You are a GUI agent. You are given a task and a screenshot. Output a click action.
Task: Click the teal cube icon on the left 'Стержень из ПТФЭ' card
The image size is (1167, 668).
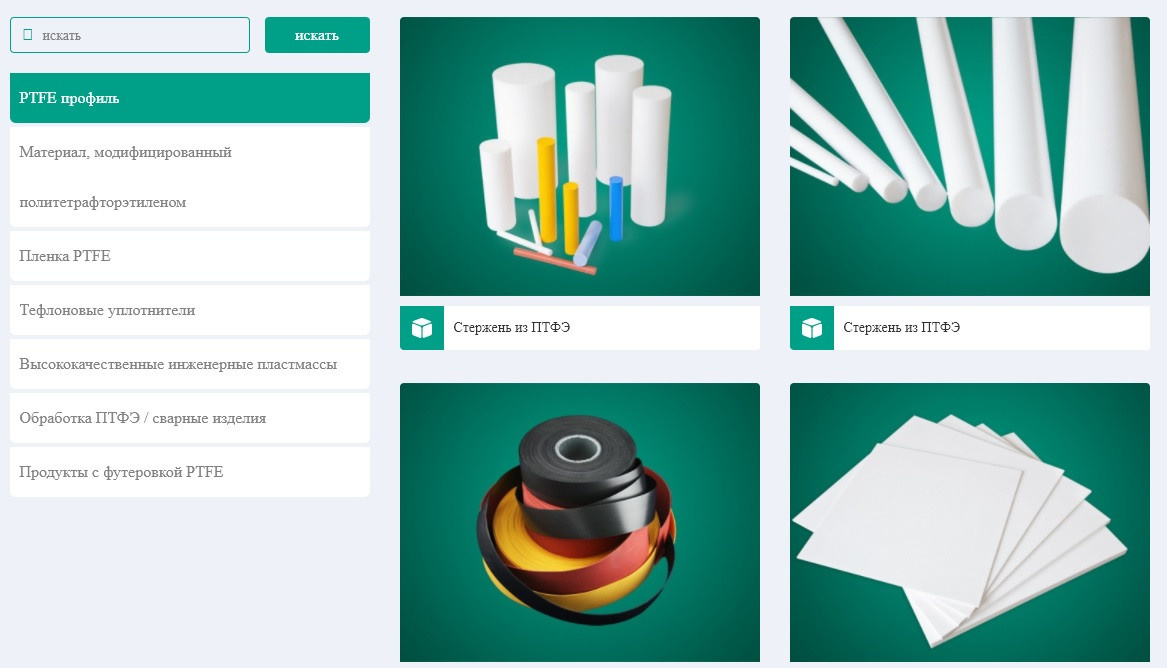coord(421,327)
